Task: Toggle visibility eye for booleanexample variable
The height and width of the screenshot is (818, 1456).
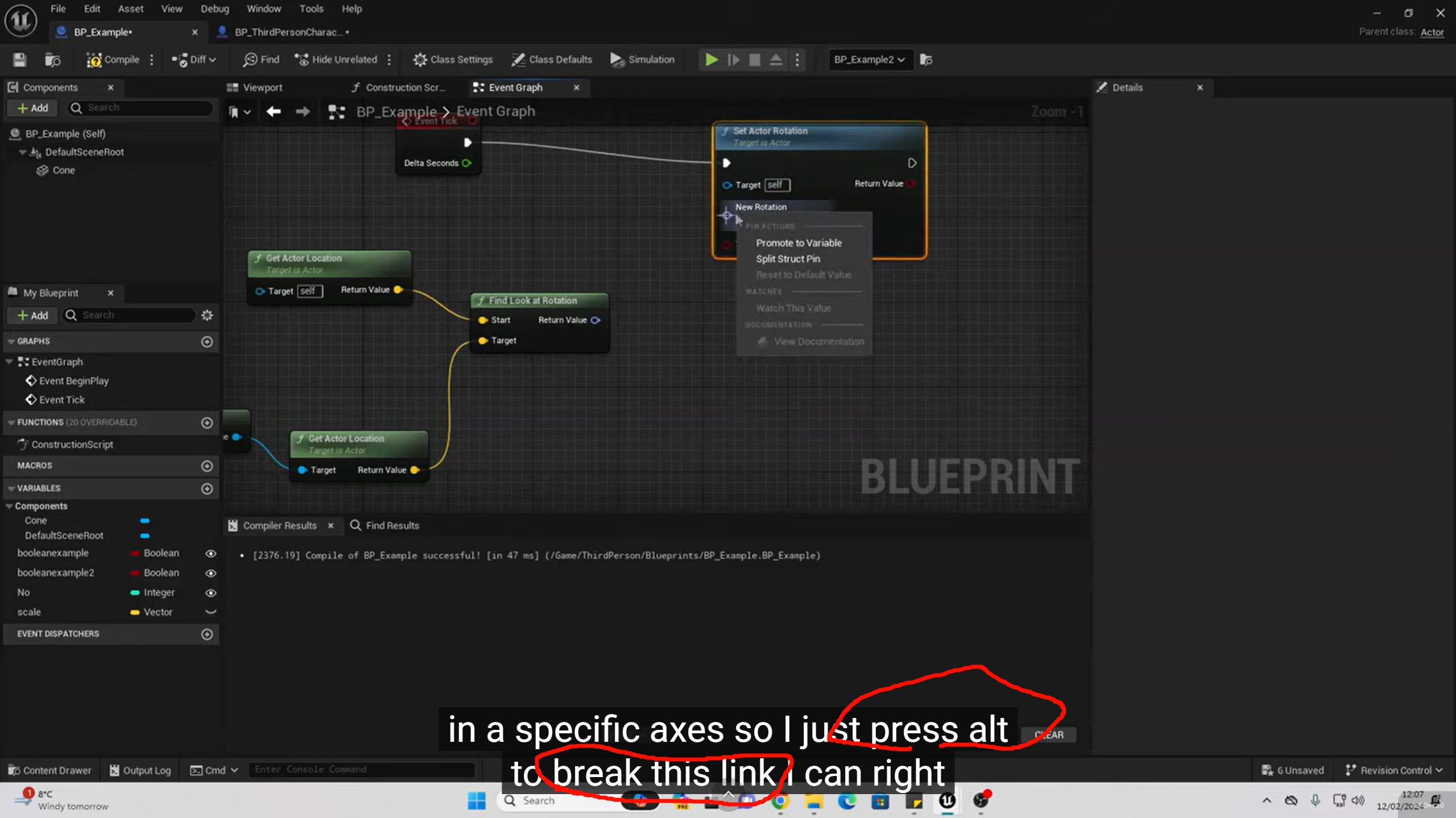Action: pyautogui.click(x=210, y=553)
